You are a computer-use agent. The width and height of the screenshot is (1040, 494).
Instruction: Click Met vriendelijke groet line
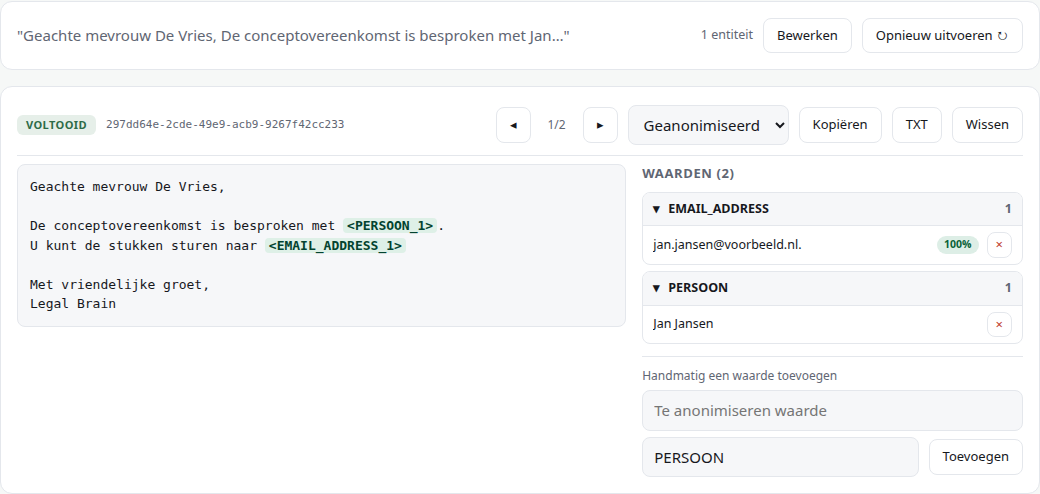(x=120, y=284)
